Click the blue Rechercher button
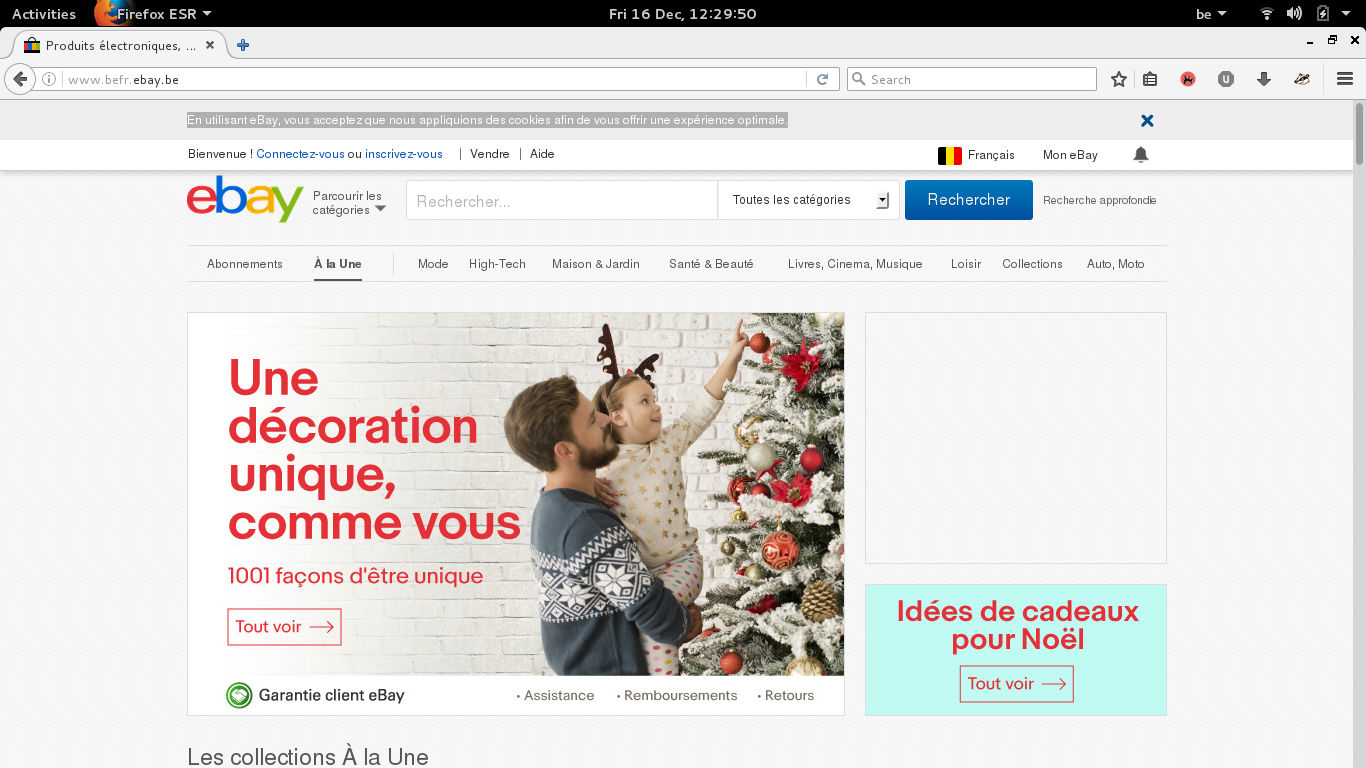Screen dimensions: 1366x768 [968, 199]
